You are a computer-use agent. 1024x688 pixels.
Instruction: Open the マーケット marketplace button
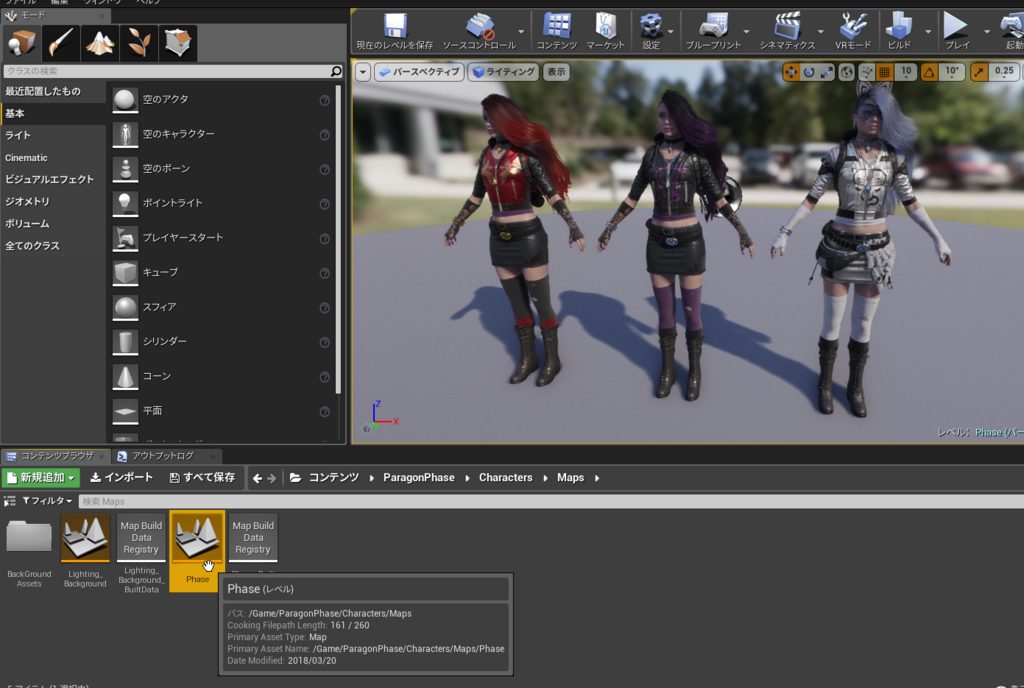click(x=605, y=31)
